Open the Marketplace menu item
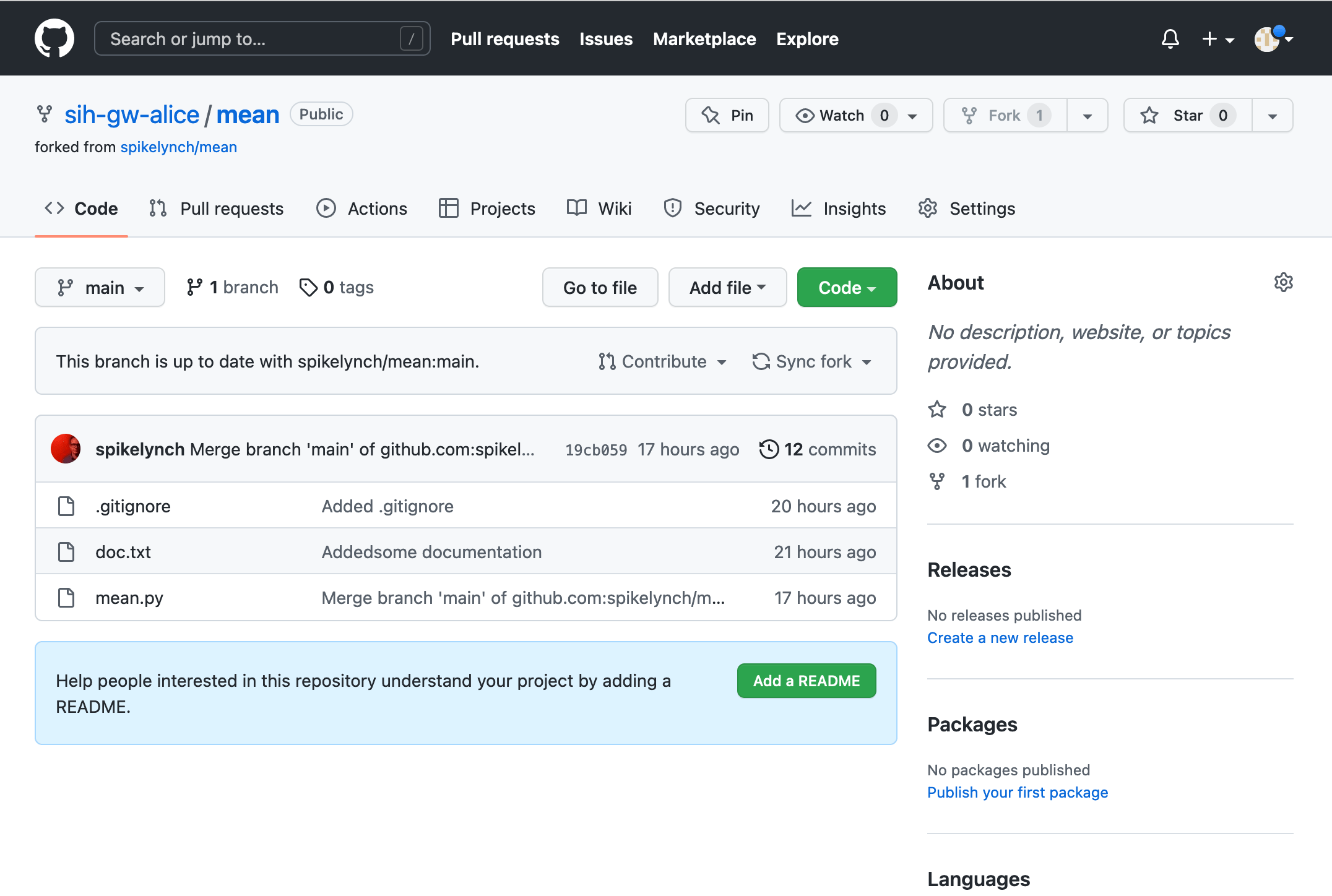This screenshot has width=1332, height=896. point(704,39)
